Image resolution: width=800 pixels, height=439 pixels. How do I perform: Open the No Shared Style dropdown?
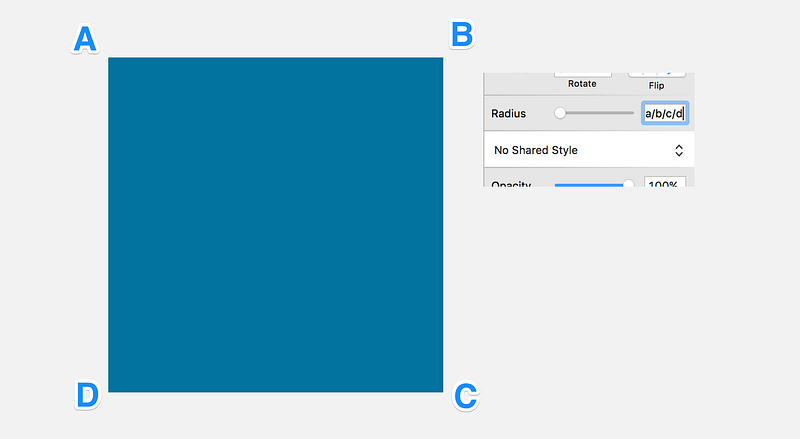pos(589,150)
